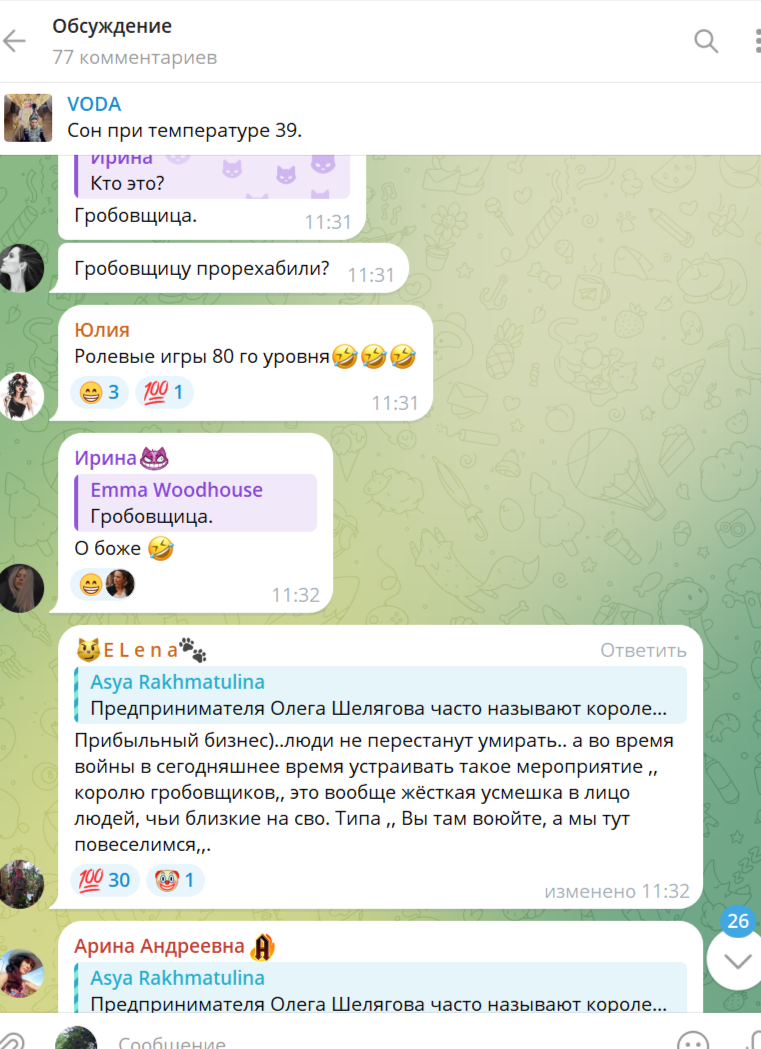Open emoji picker smiley icon
The width and height of the screenshot is (761, 1049).
[x=692, y=1040]
